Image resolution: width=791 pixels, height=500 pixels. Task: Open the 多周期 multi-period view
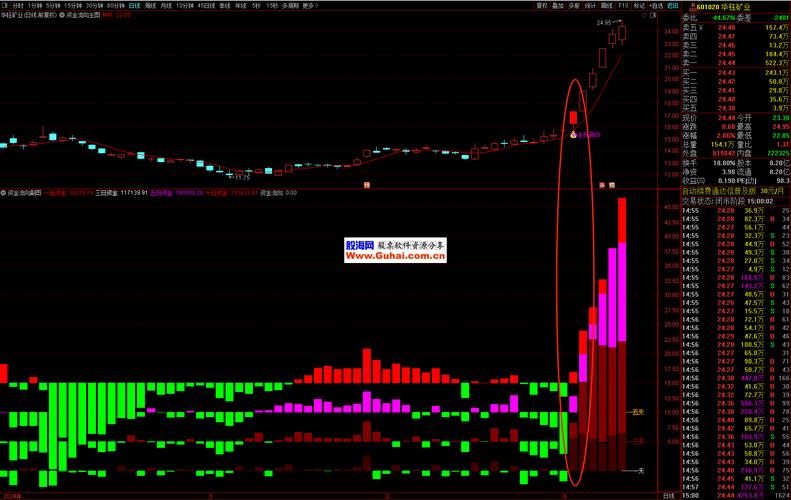(x=290, y=6)
